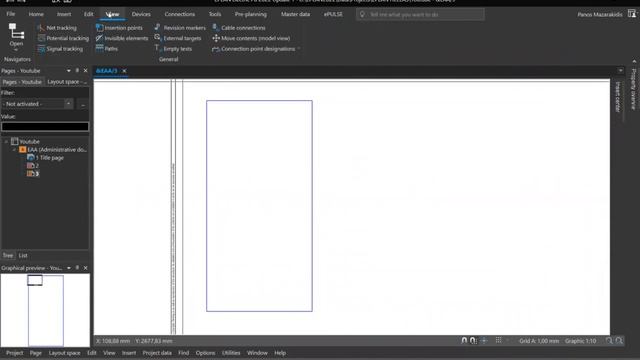Expand Connection point designations dropdown arrow
This screenshot has height=360, width=640.
point(299,49)
